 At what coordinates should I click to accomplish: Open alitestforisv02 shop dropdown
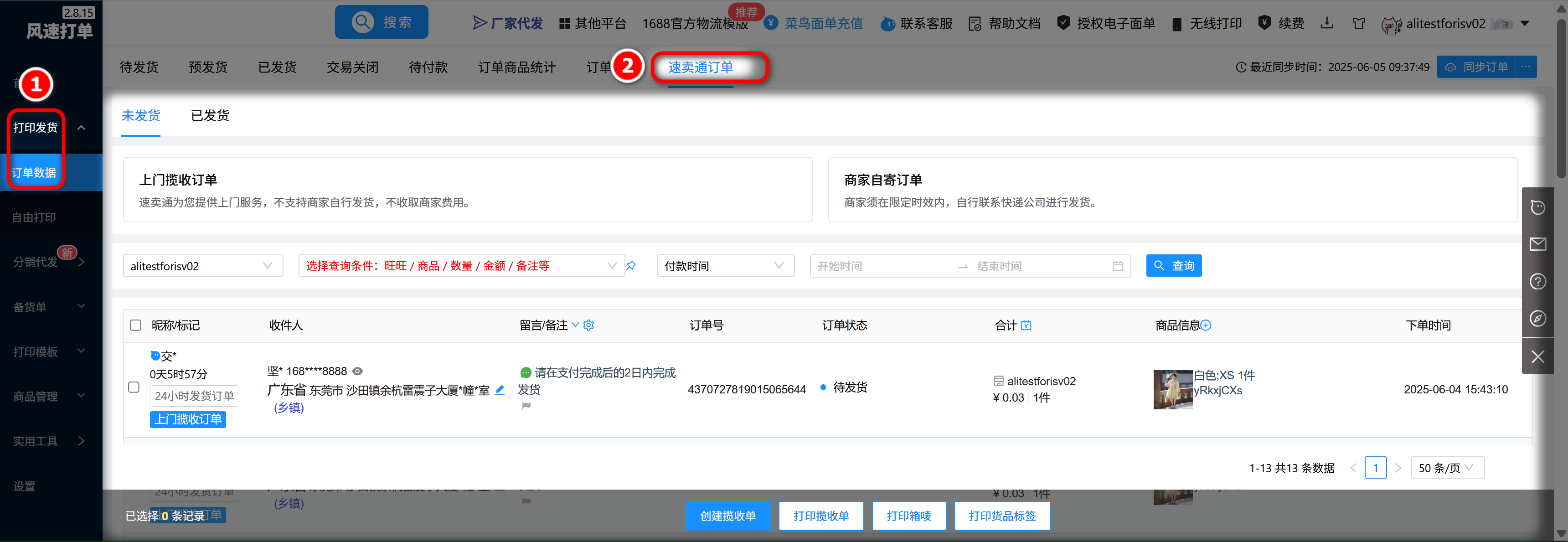[x=203, y=266]
